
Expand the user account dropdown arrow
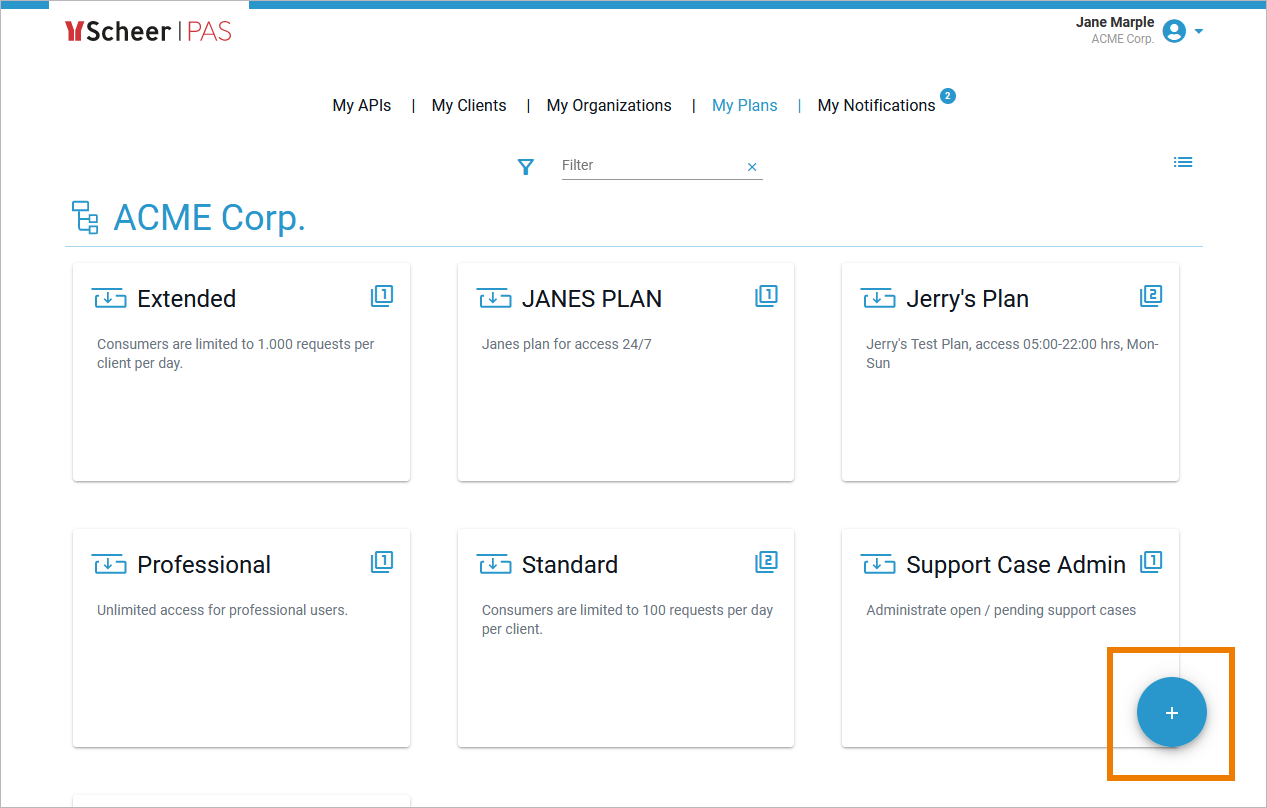pos(1199,31)
